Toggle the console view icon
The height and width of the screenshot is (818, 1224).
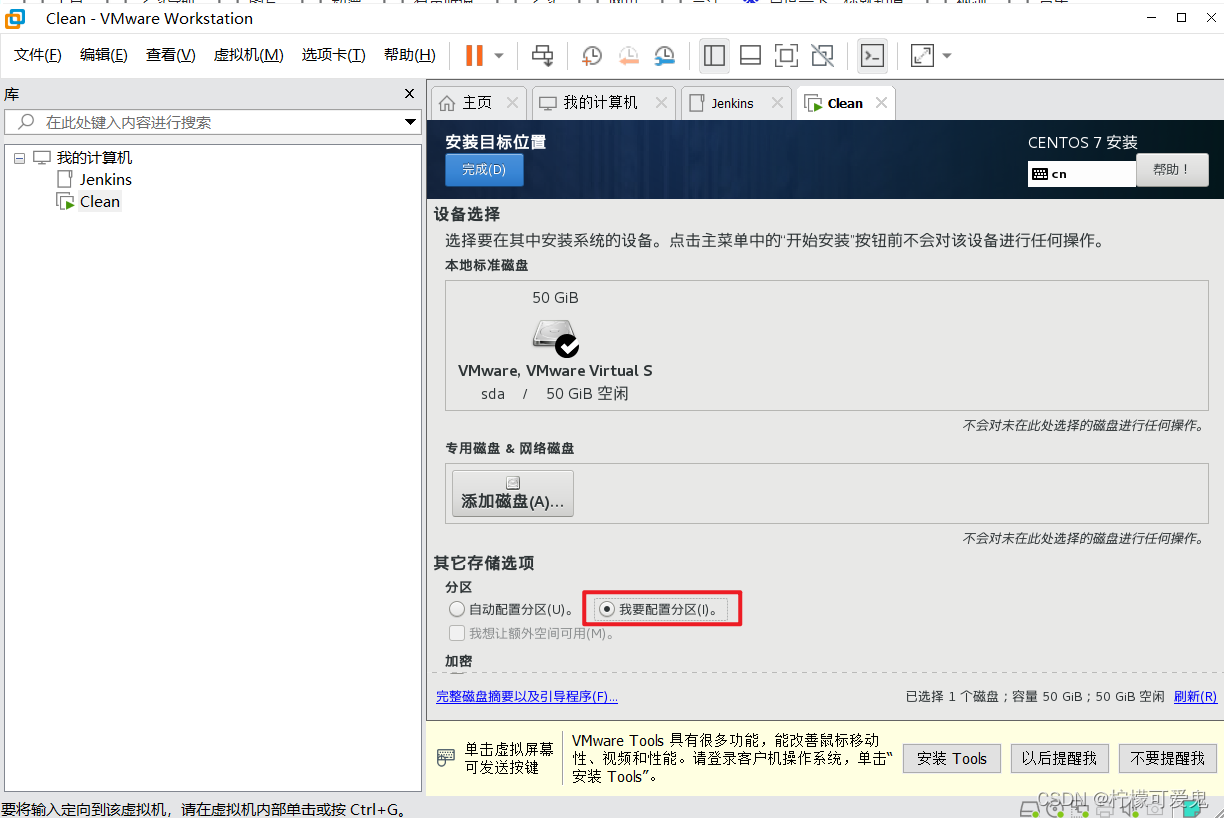tap(872, 56)
